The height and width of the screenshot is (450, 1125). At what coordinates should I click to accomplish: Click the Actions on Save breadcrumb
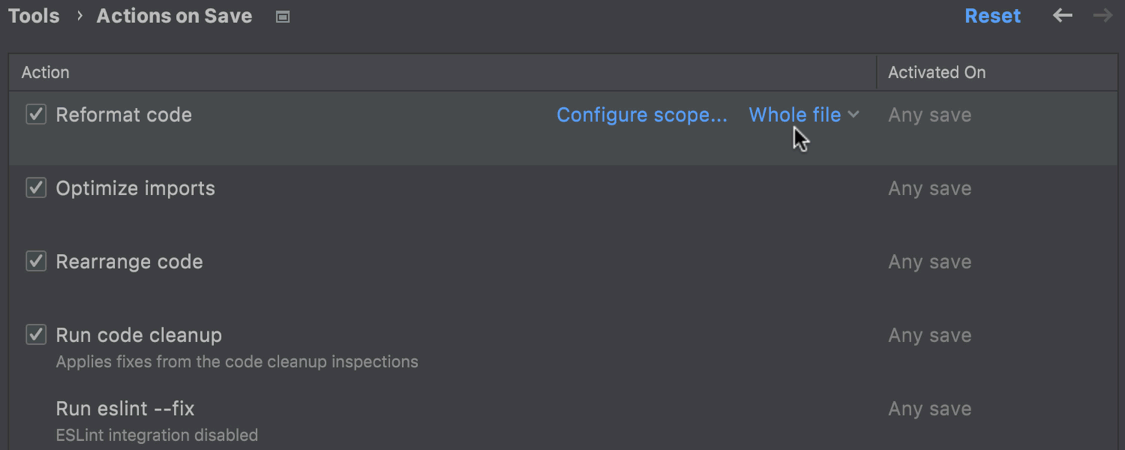tap(174, 17)
